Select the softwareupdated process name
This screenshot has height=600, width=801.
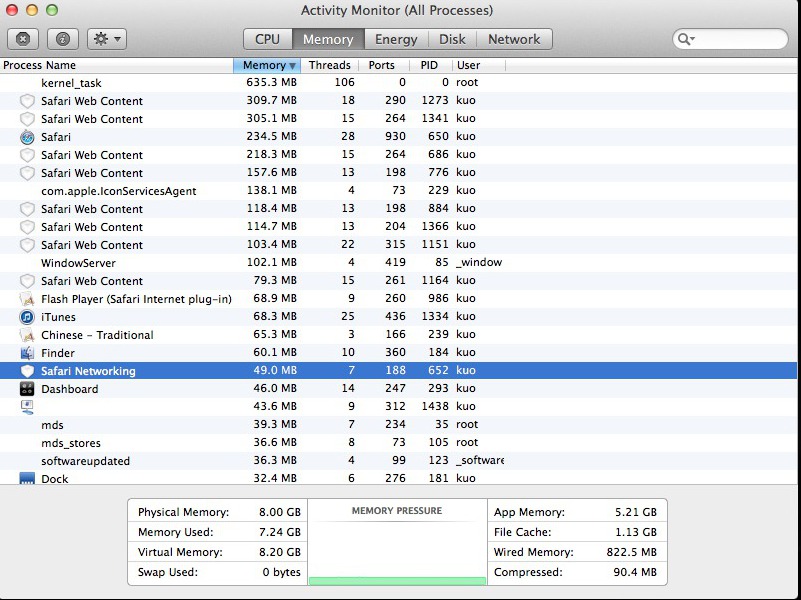pyautogui.click(x=85, y=461)
